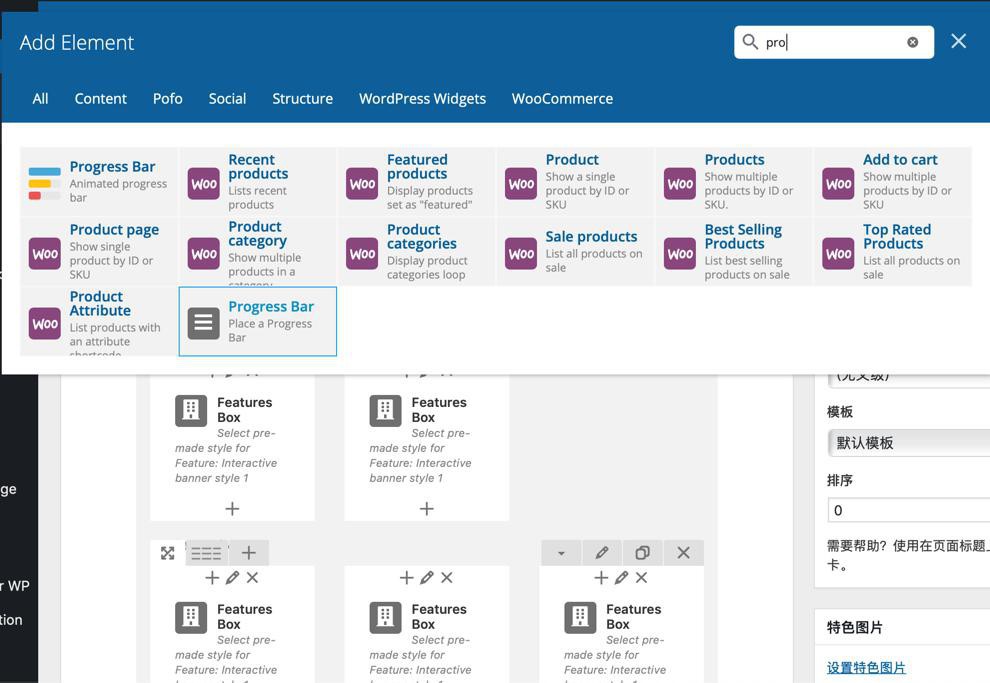This screenshot has height=683, width=990.
Task: Click Woo icon beside Product categories
Action: 362,254
